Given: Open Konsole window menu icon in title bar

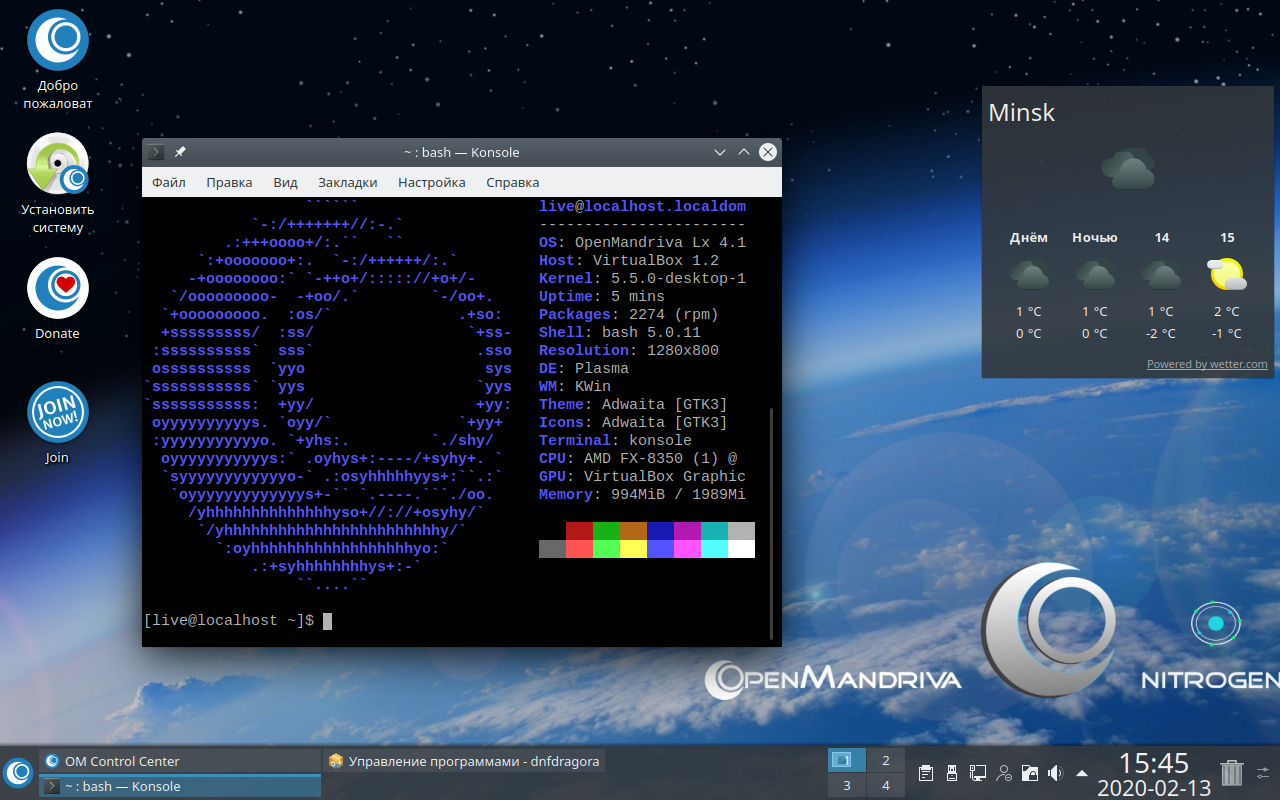Looking at the screenshot, I should pos(156,152).
